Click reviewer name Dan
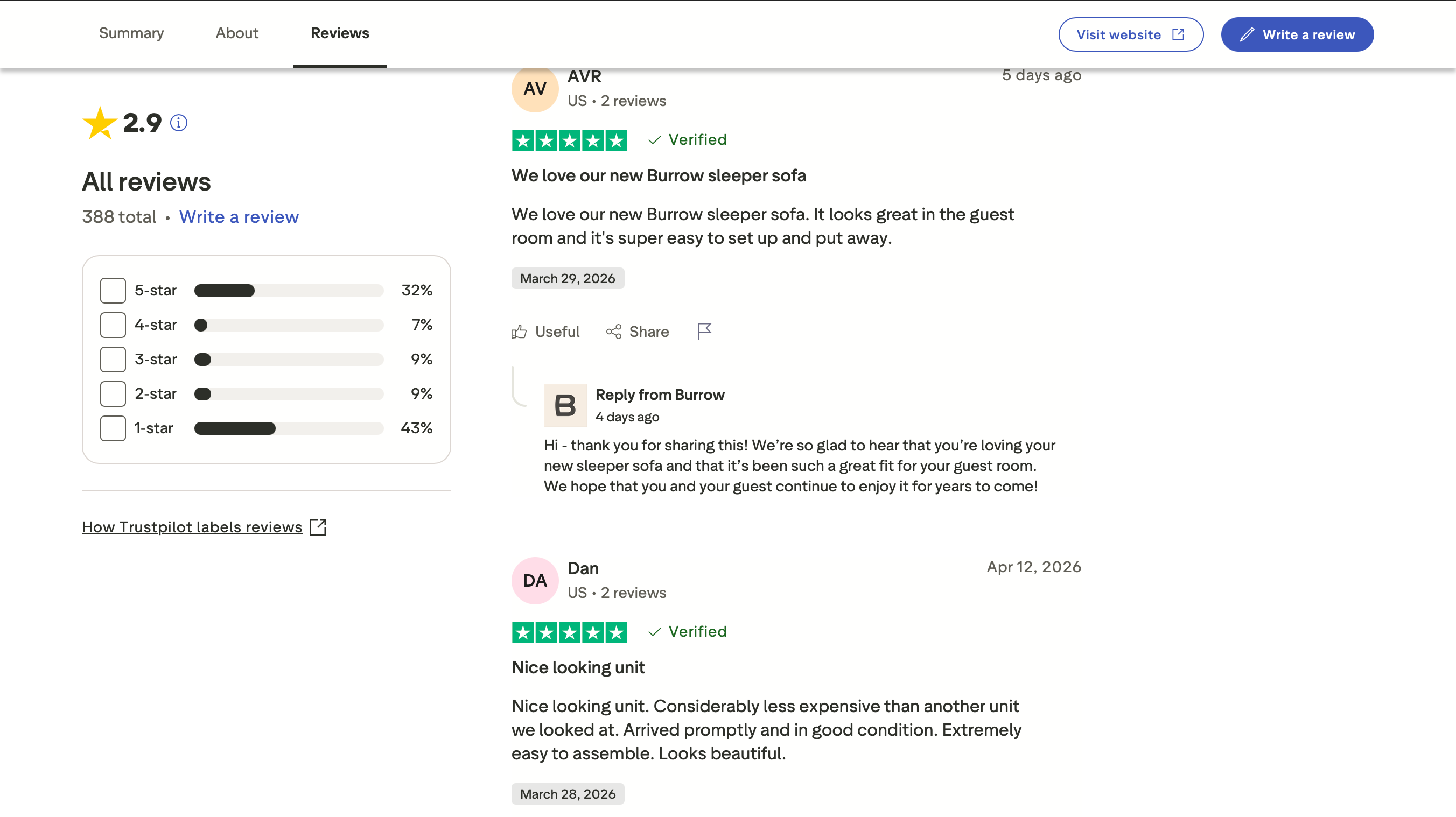 pyautogui.click(x=583, y=568)
